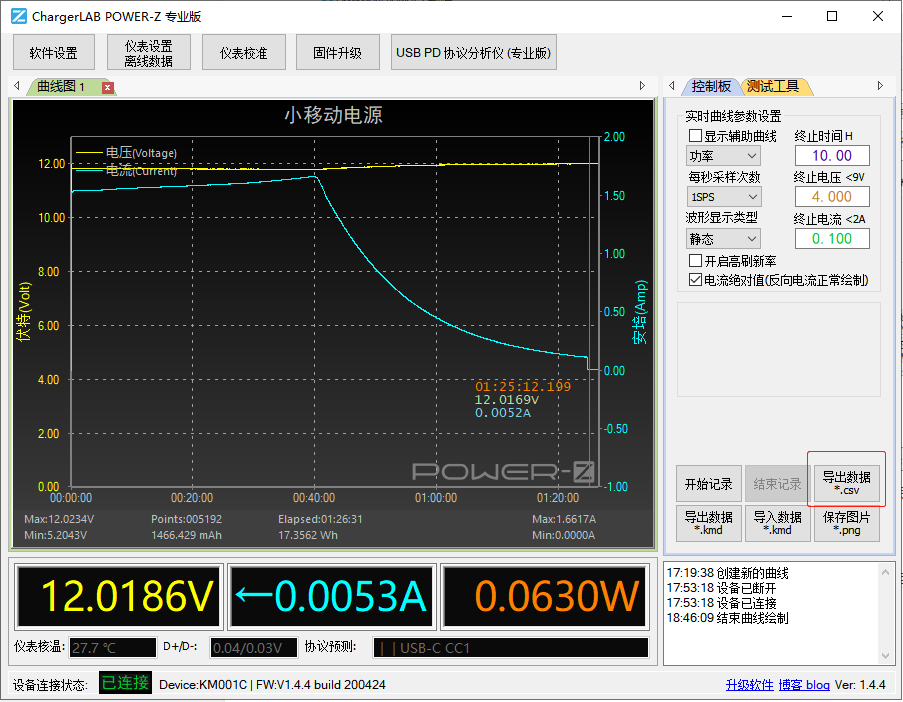Open the 固件升级 firmware upgrade tool
Viewport: 903px width, 702px height.
click(337, 51)
